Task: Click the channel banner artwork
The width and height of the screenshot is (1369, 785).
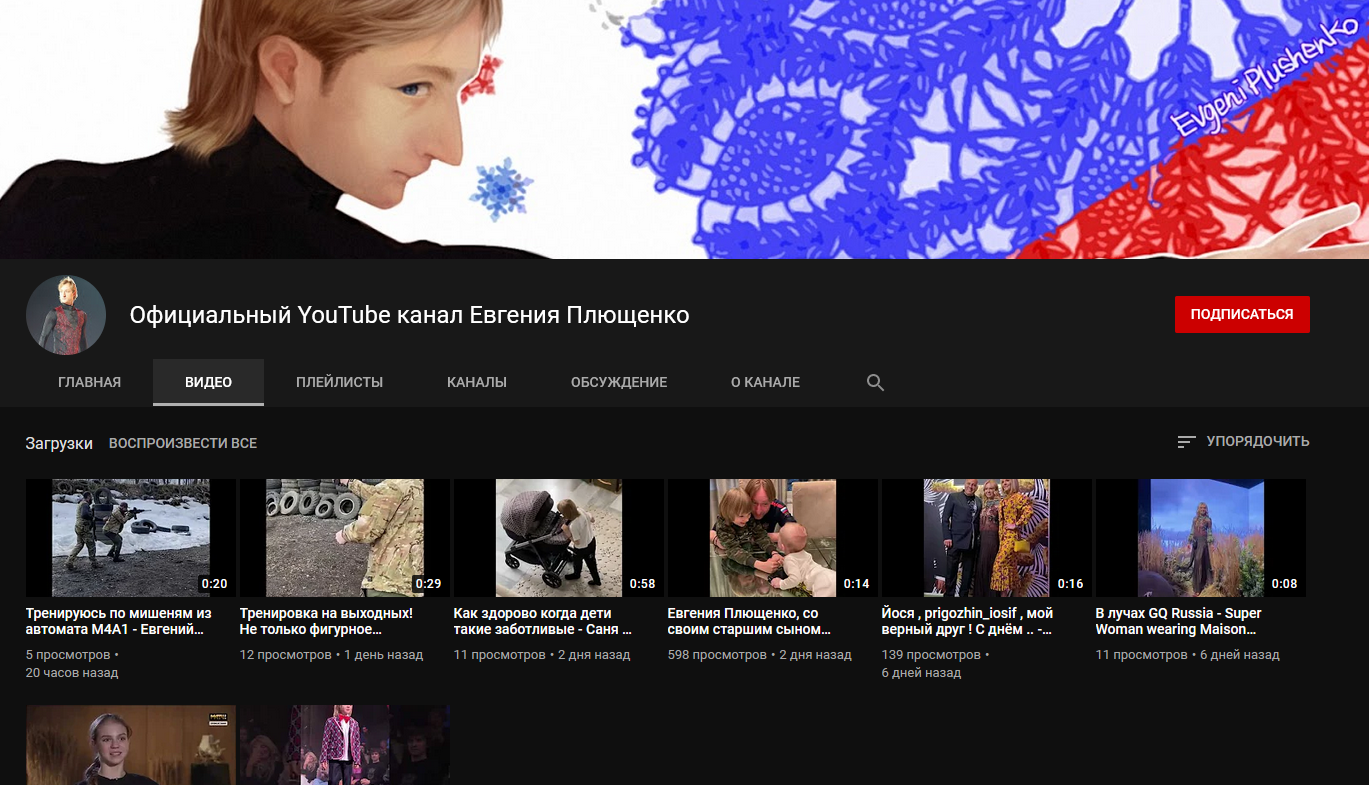Action: point(684,130)
